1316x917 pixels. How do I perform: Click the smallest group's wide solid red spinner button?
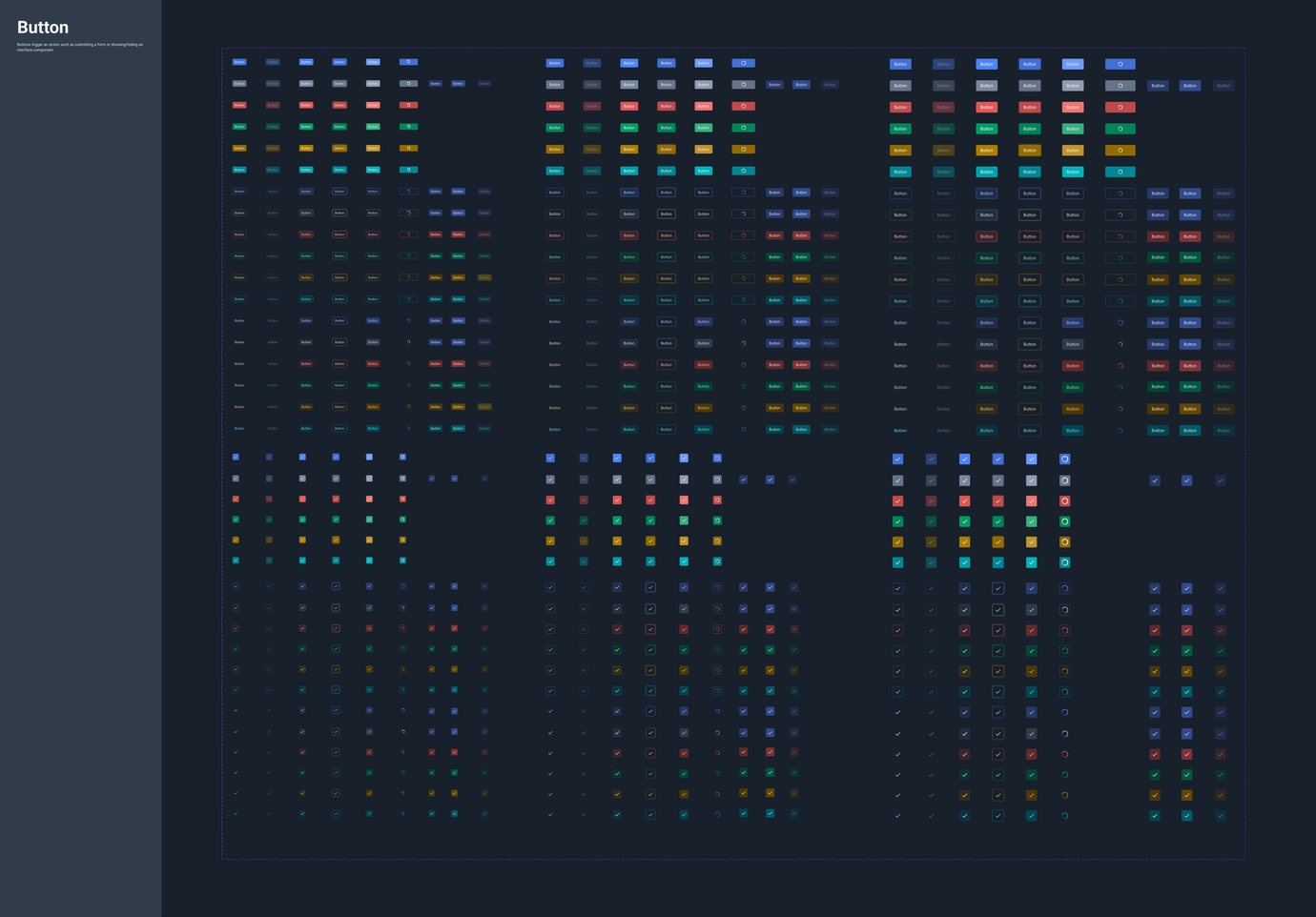pos(408,105)
